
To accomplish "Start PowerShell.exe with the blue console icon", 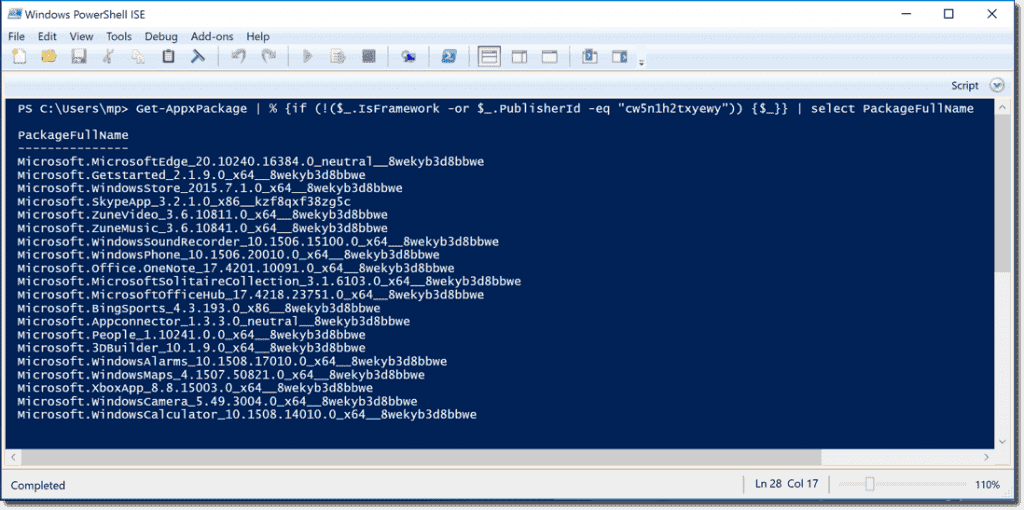I will [449, 57].
